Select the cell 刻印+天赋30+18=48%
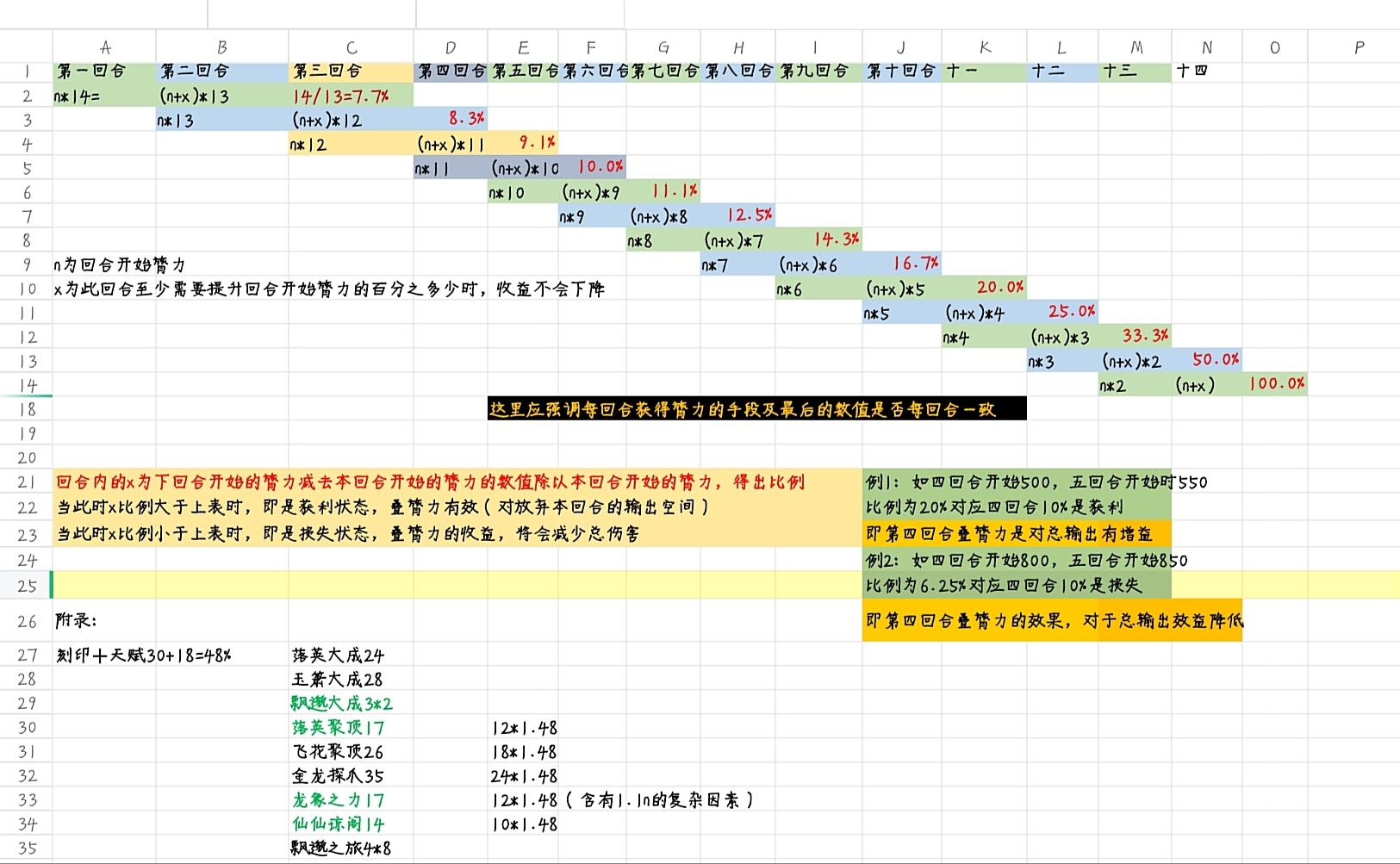1400x864 pixels. coord(144,655)
